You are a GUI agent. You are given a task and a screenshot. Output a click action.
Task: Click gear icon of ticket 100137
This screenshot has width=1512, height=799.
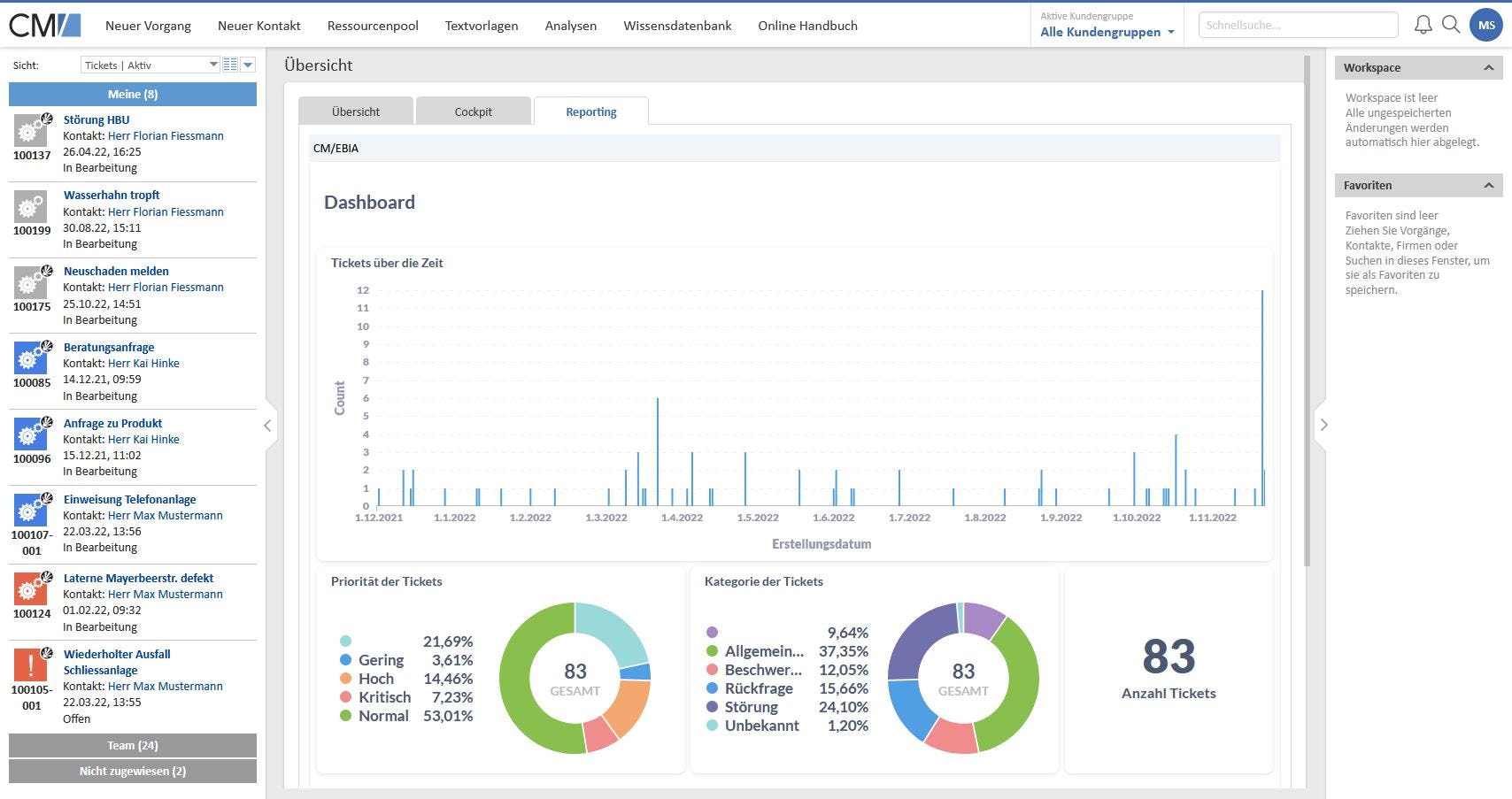32,130
